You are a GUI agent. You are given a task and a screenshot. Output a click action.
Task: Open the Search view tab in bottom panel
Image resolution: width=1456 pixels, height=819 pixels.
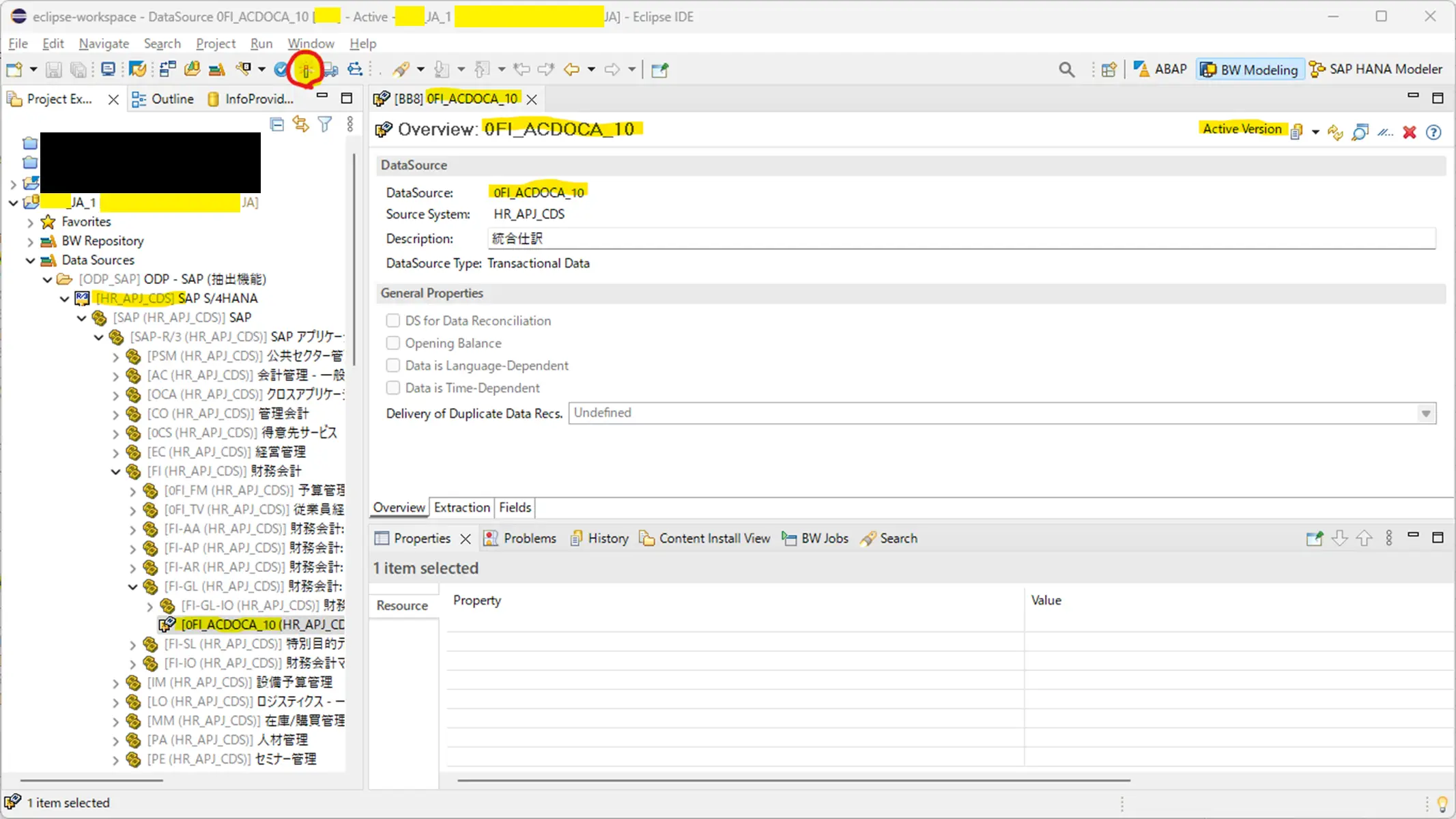click(x=889, y=538)
